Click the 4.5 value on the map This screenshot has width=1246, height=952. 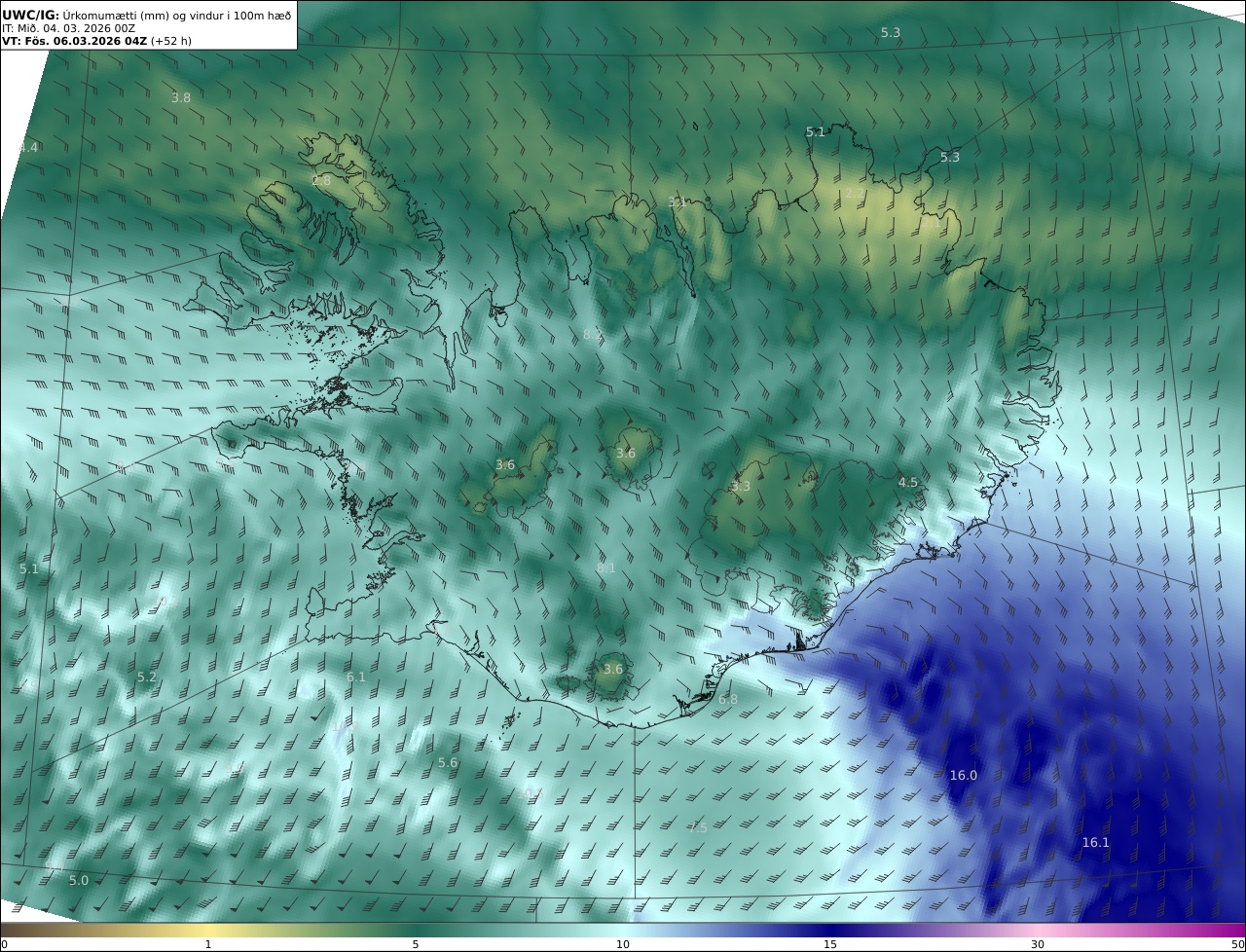(907, 483)
